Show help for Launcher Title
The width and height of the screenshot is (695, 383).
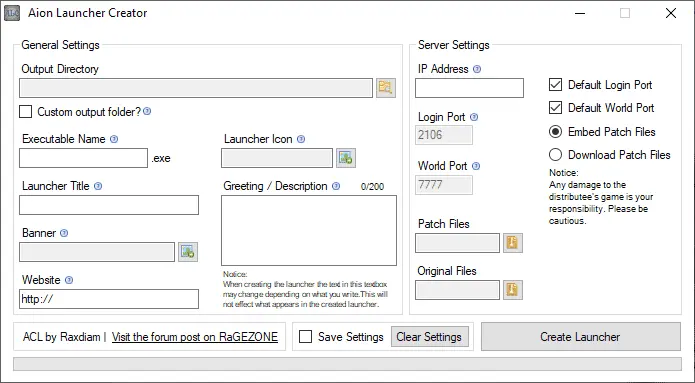coord(98,186)
